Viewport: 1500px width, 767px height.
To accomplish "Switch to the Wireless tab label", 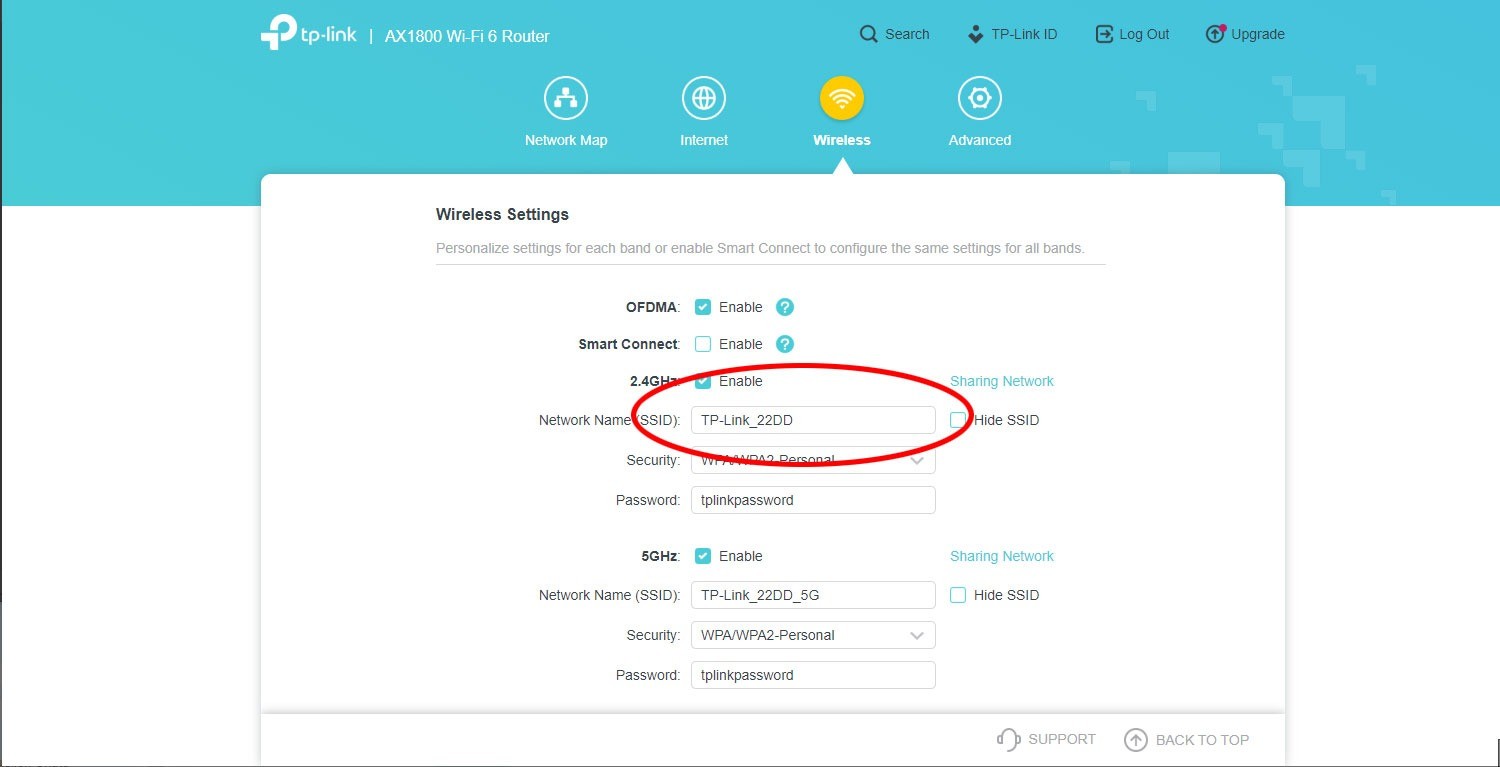I will click(842, 140).
